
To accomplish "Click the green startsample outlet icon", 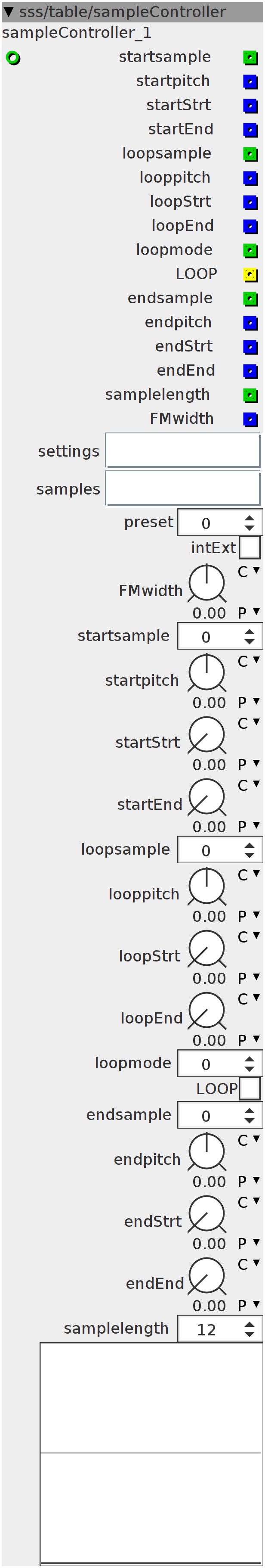I will (x=250, y=58).
